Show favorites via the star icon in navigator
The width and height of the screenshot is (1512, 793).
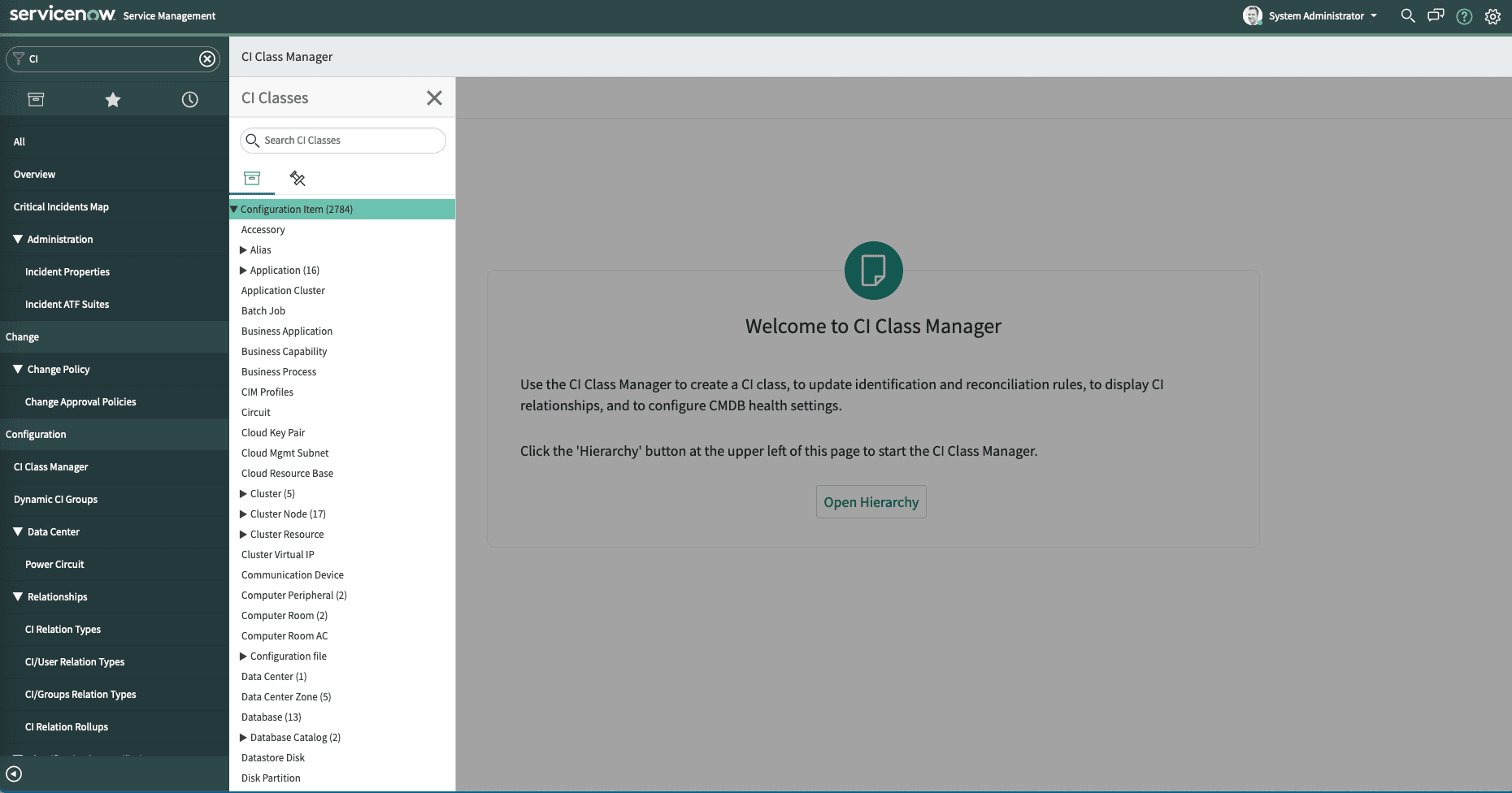click(112, 99)
